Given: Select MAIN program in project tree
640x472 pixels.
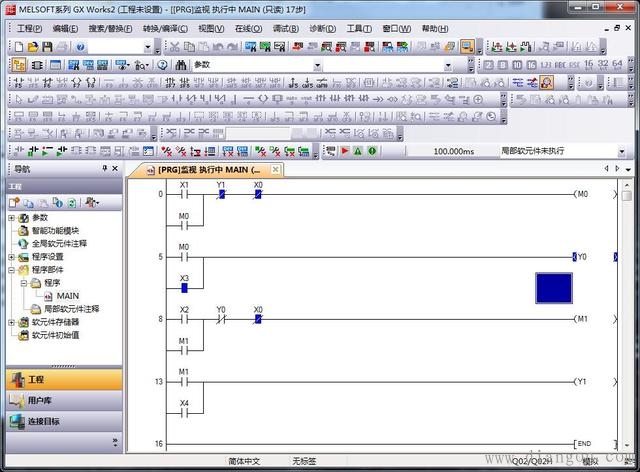Looking at the screenshot, I should click(67, 296).
